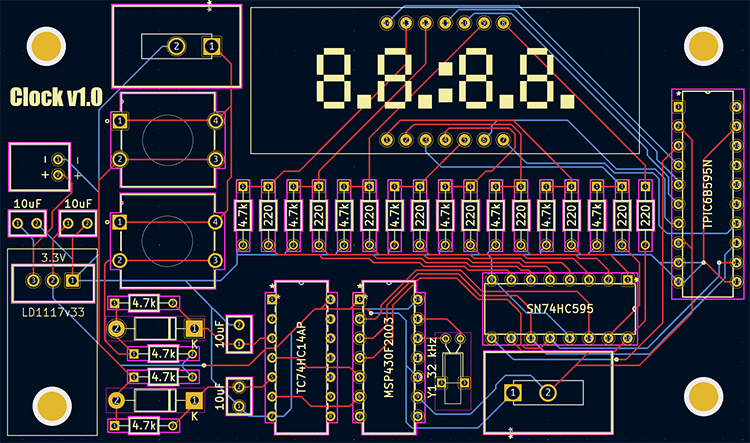Click the TPIC6B595N chip label
The width and height of the screenshot is (750, 443).
point(707,195)
